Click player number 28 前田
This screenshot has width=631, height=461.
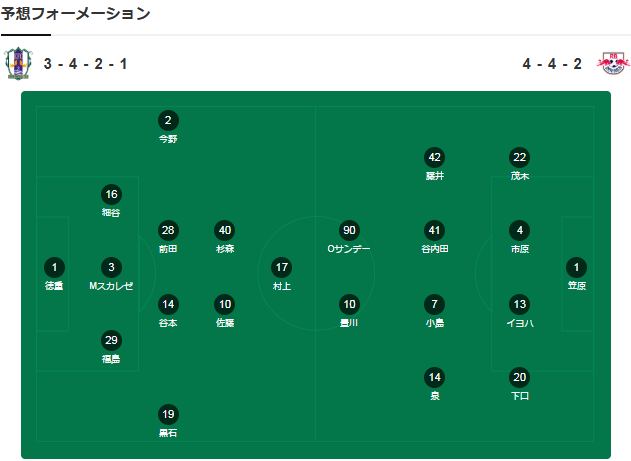pyautogui.click(x=168, y=237)
